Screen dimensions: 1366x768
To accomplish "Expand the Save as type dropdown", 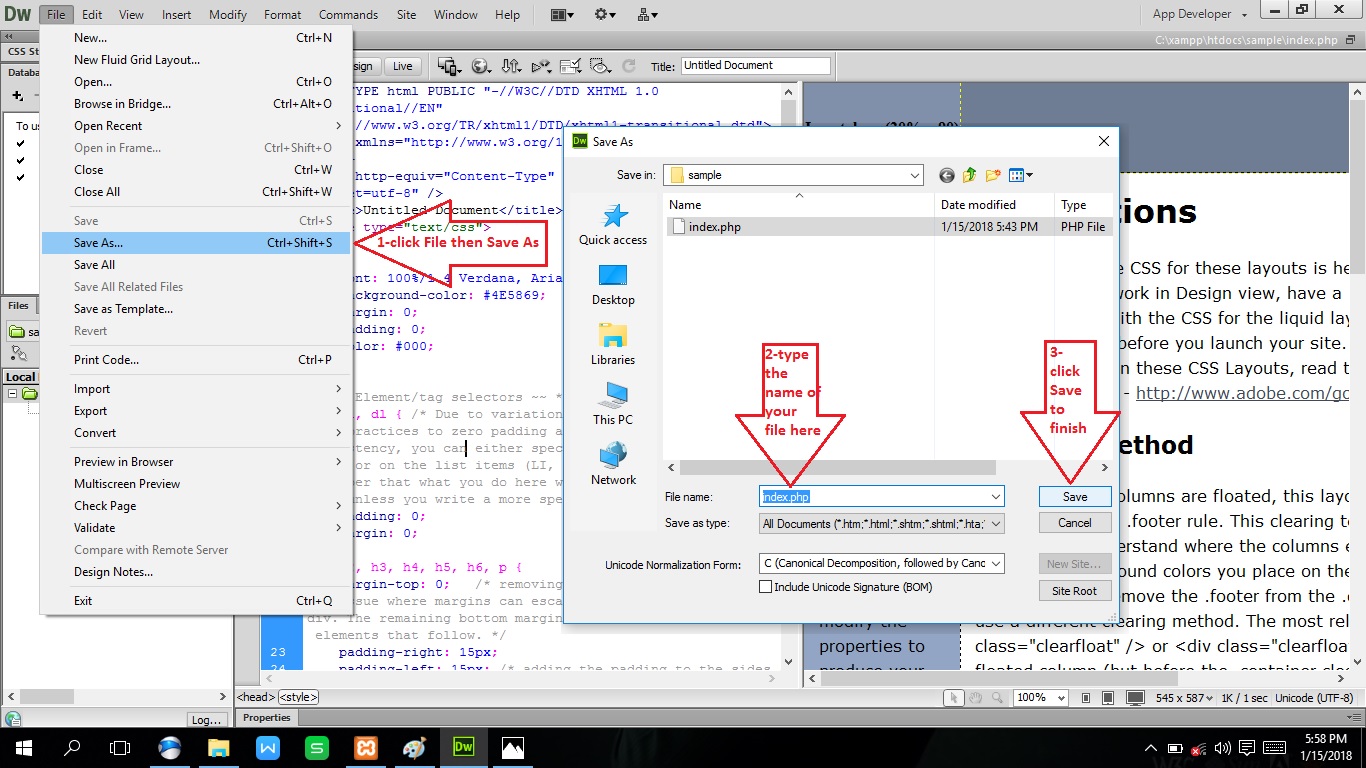I will tap(994, 522).
